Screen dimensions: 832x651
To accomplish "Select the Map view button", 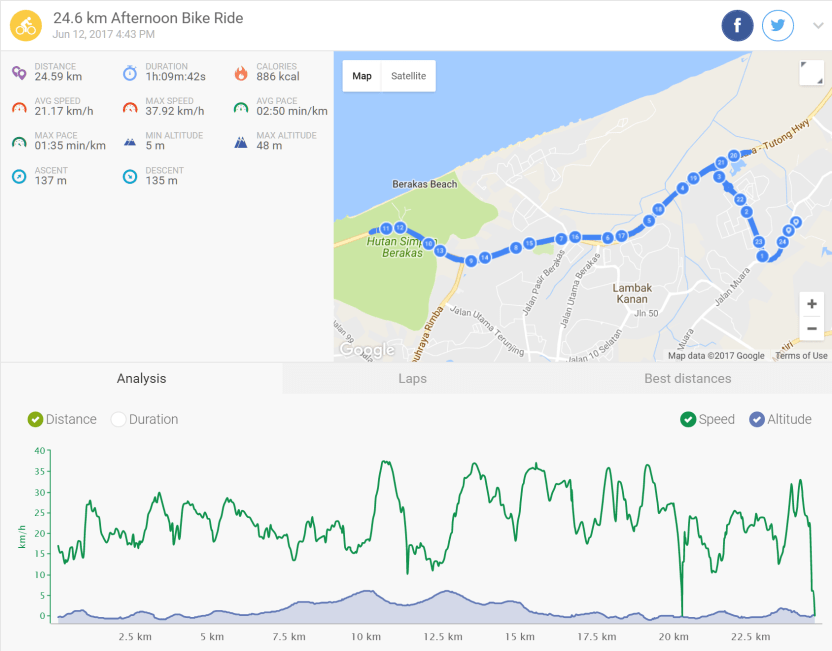I will [362, 76].
